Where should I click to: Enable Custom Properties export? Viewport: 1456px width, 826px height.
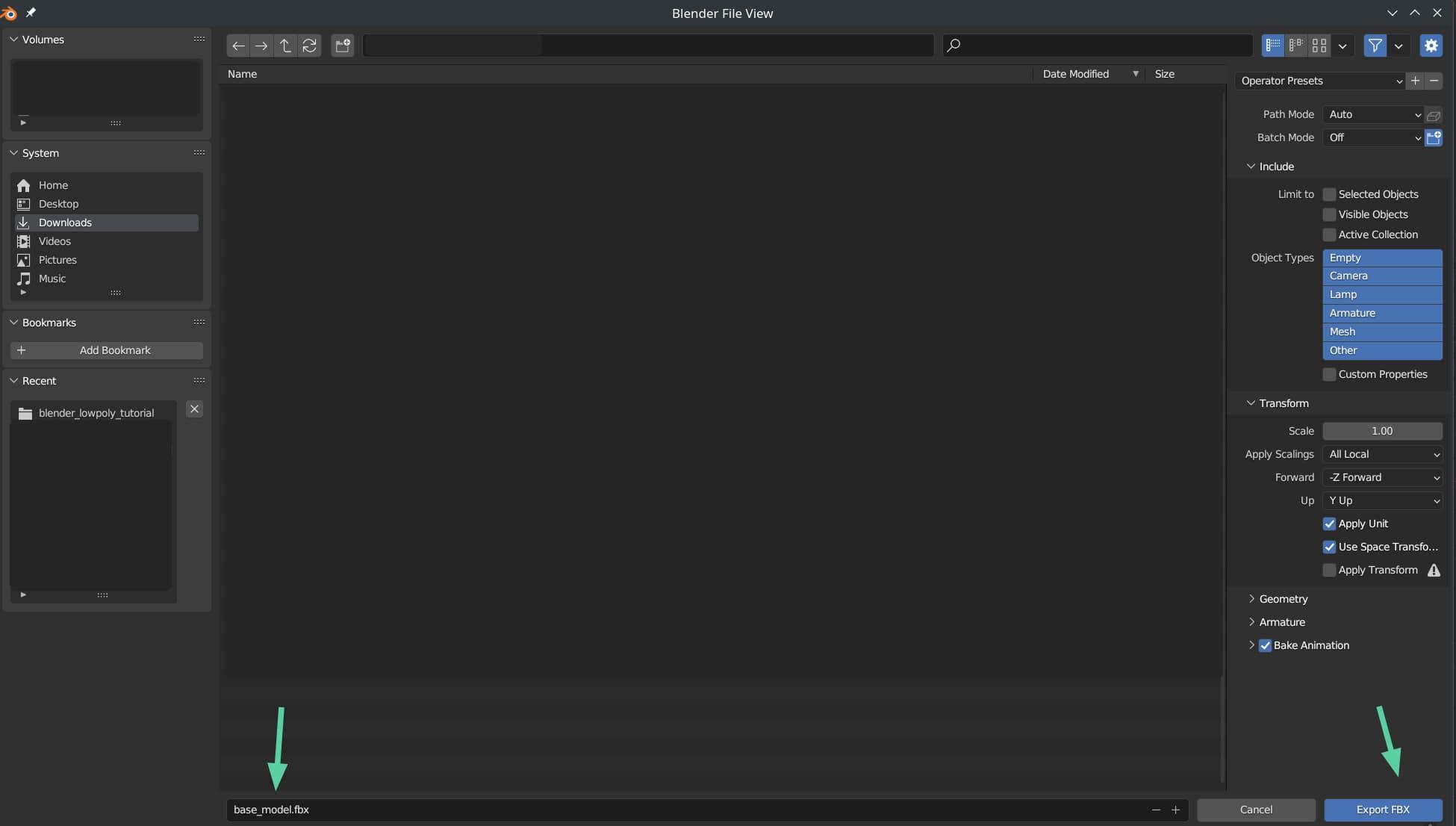(1329, 374)
